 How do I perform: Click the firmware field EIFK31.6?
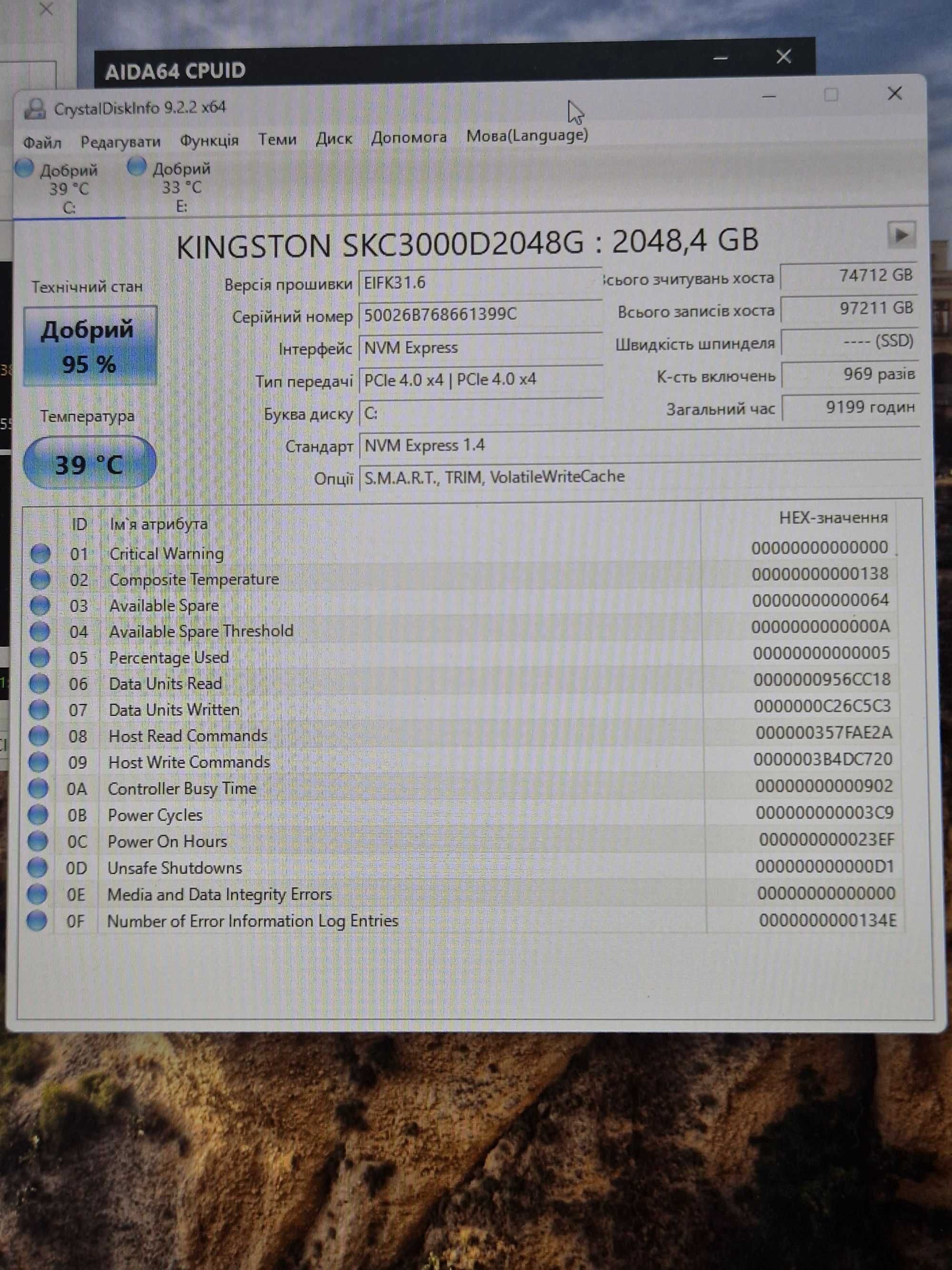pyautogui.click(x=480, y=283)
